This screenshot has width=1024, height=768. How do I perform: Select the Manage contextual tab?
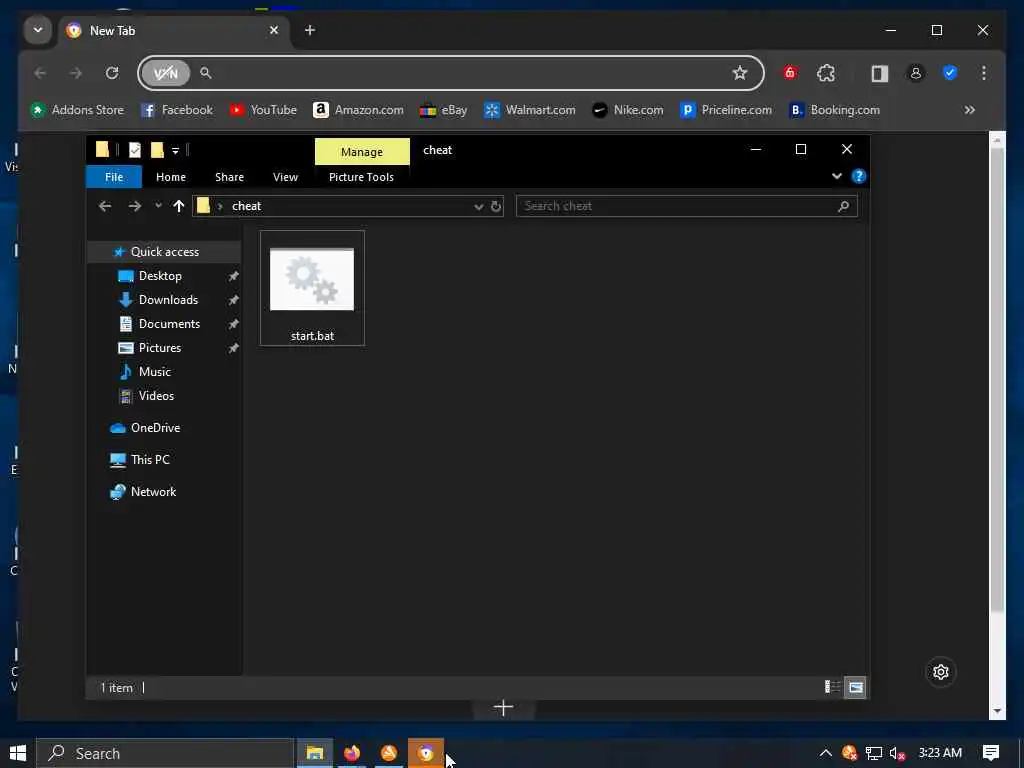tap(362, 152)
